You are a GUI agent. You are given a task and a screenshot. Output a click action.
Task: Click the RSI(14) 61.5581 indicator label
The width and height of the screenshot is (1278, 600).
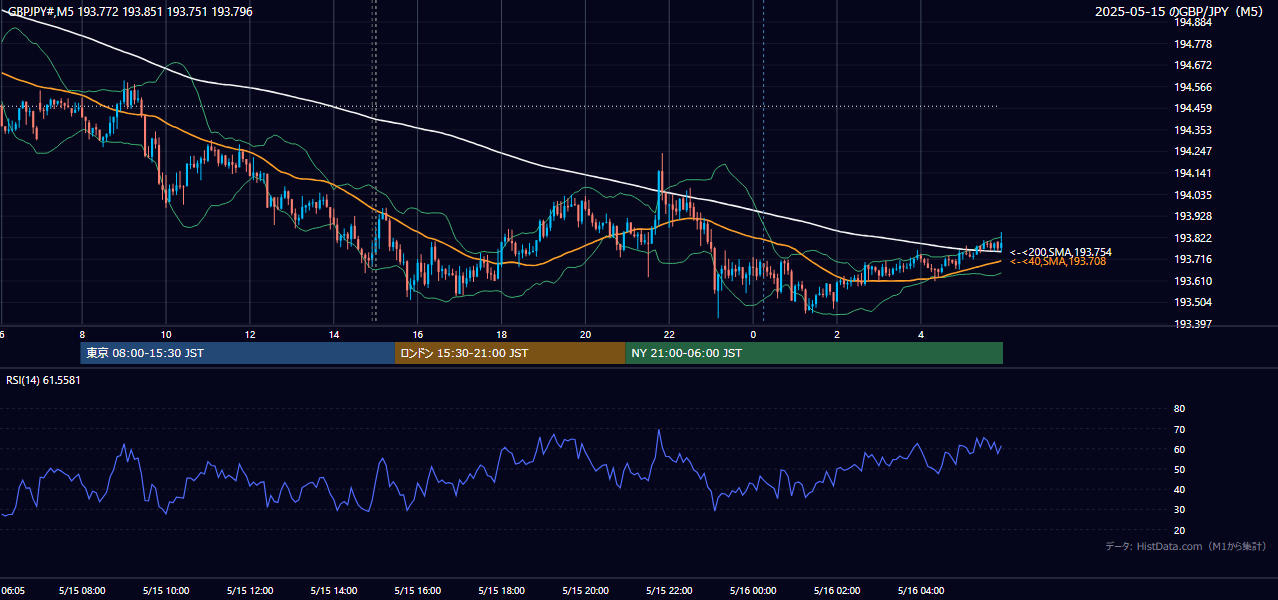coord(44,380)
